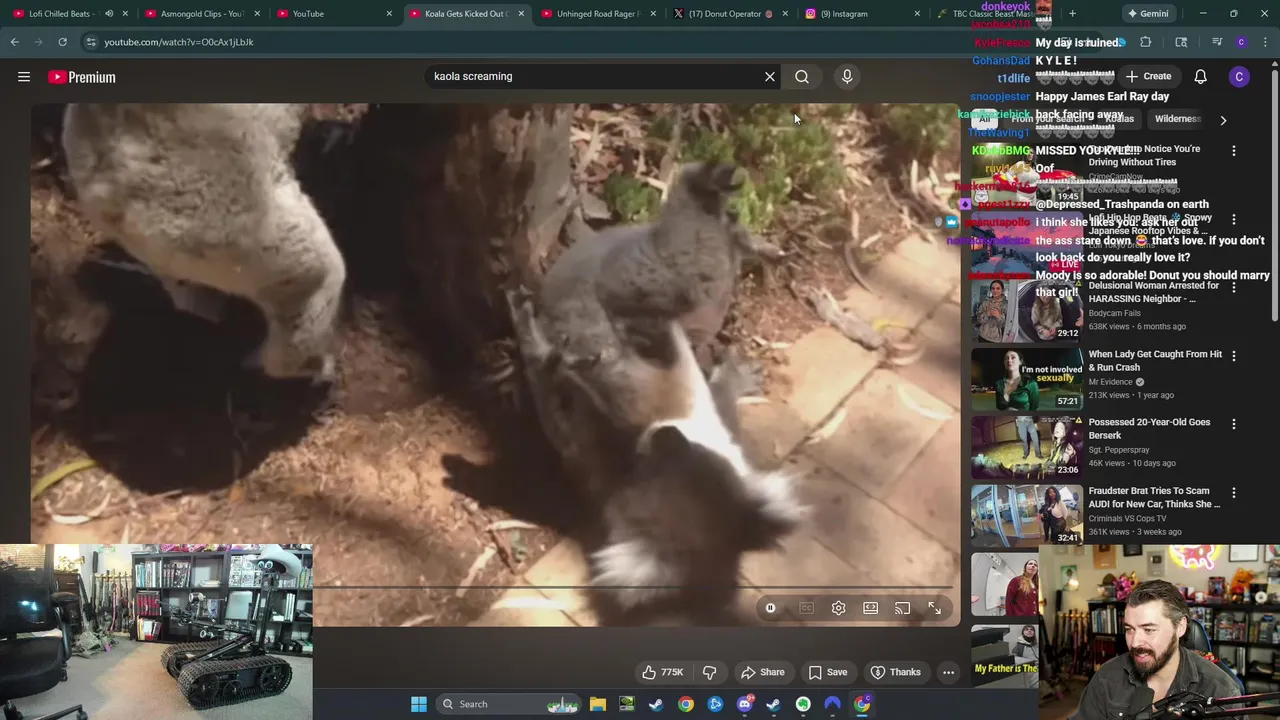Open the YouTube account avatar menu

[x=1239, y=77]
